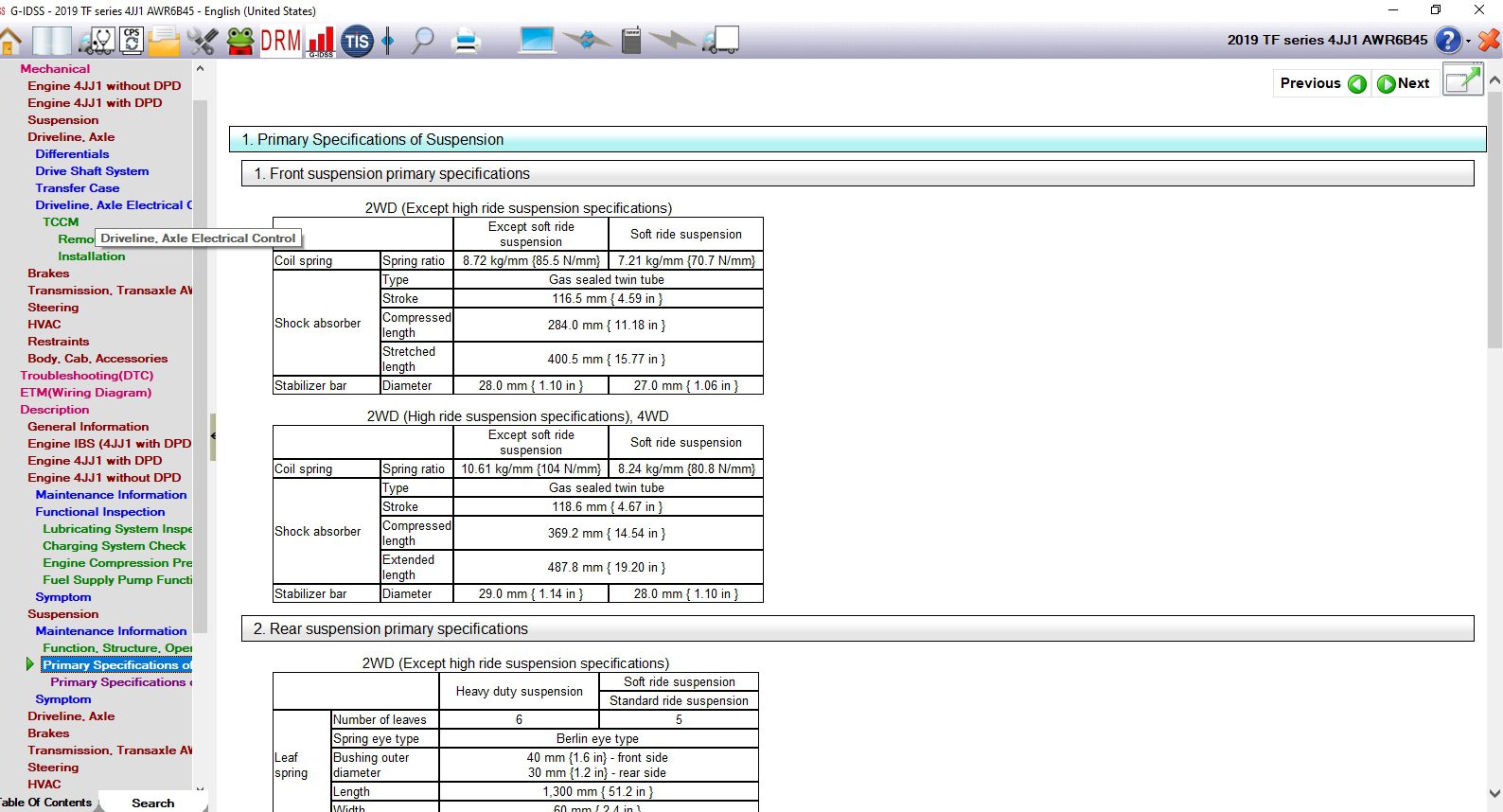This screenshot has width=1503, height=812.
Task: Open the yellow folder icon
Action: click(x=164, y=41)
